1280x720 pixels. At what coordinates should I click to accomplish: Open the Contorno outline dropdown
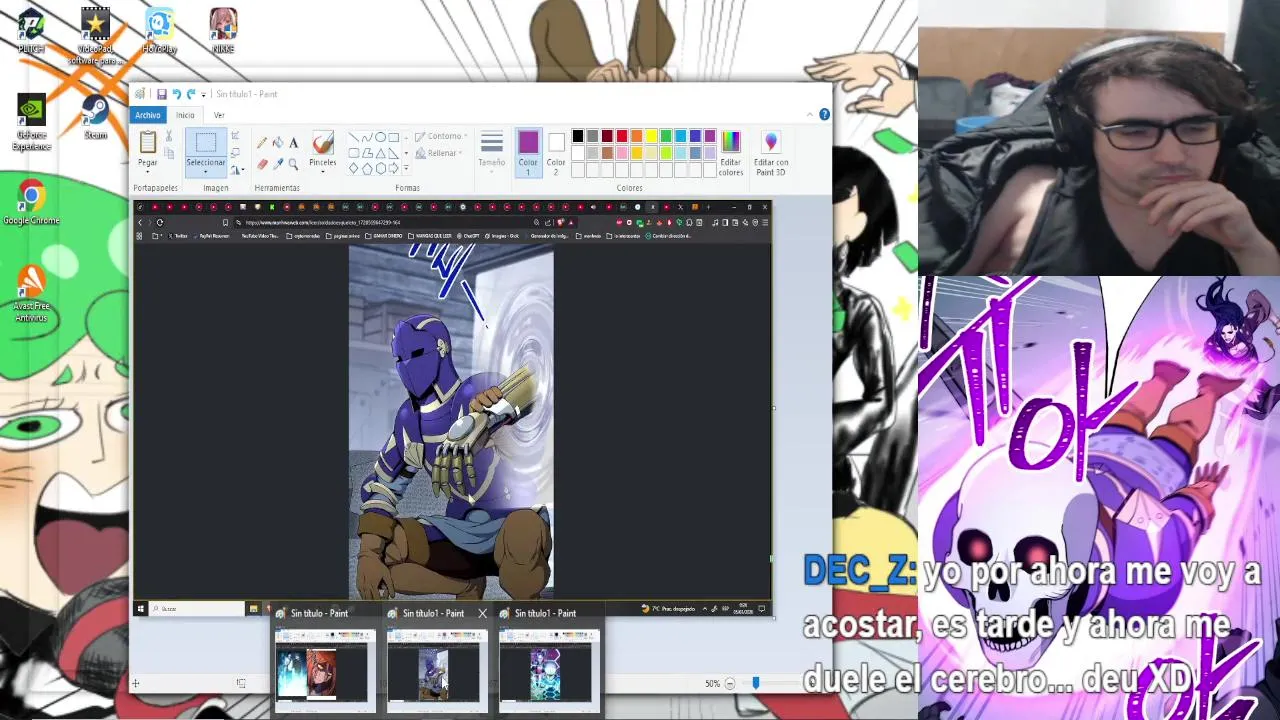click(x=440, y=136)
